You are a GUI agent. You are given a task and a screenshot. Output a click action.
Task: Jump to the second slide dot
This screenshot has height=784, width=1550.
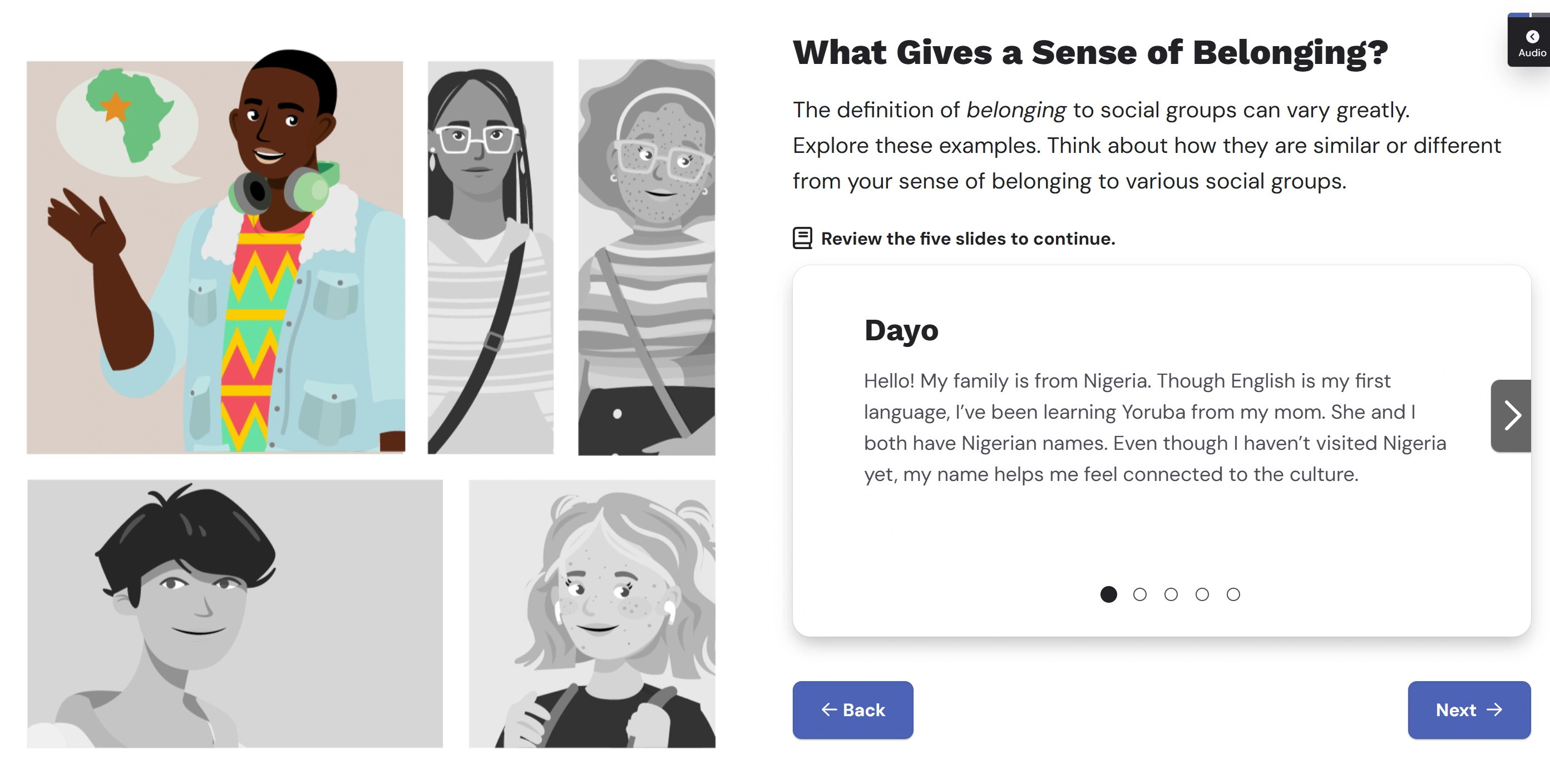click(x=1139, y=594)
